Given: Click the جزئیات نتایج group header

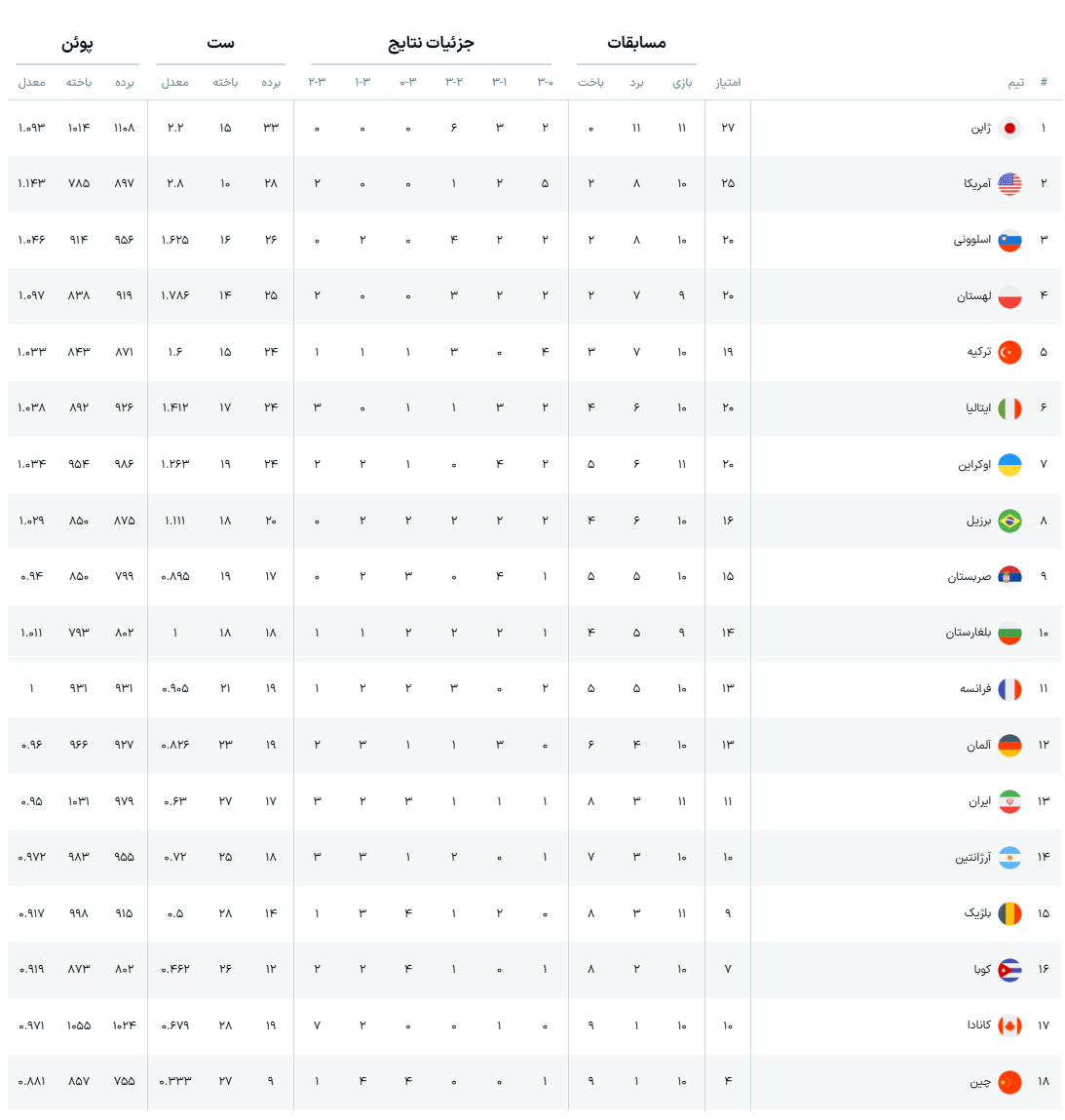Looking at the screenshot, I should coord(431,43).
